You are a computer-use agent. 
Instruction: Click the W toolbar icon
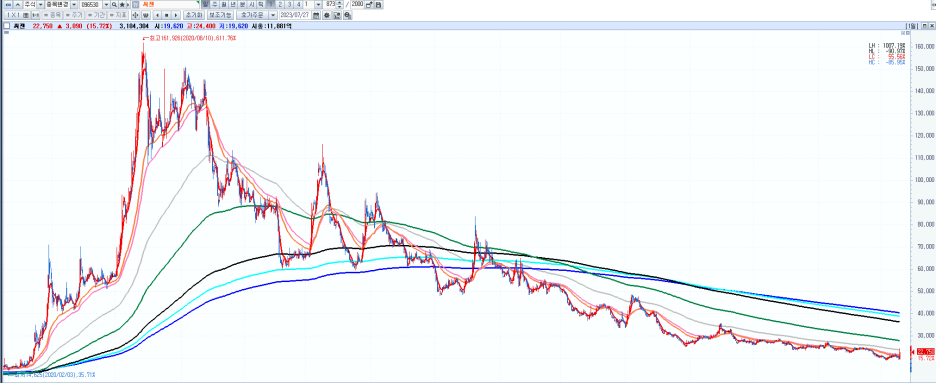pos(145,15)
